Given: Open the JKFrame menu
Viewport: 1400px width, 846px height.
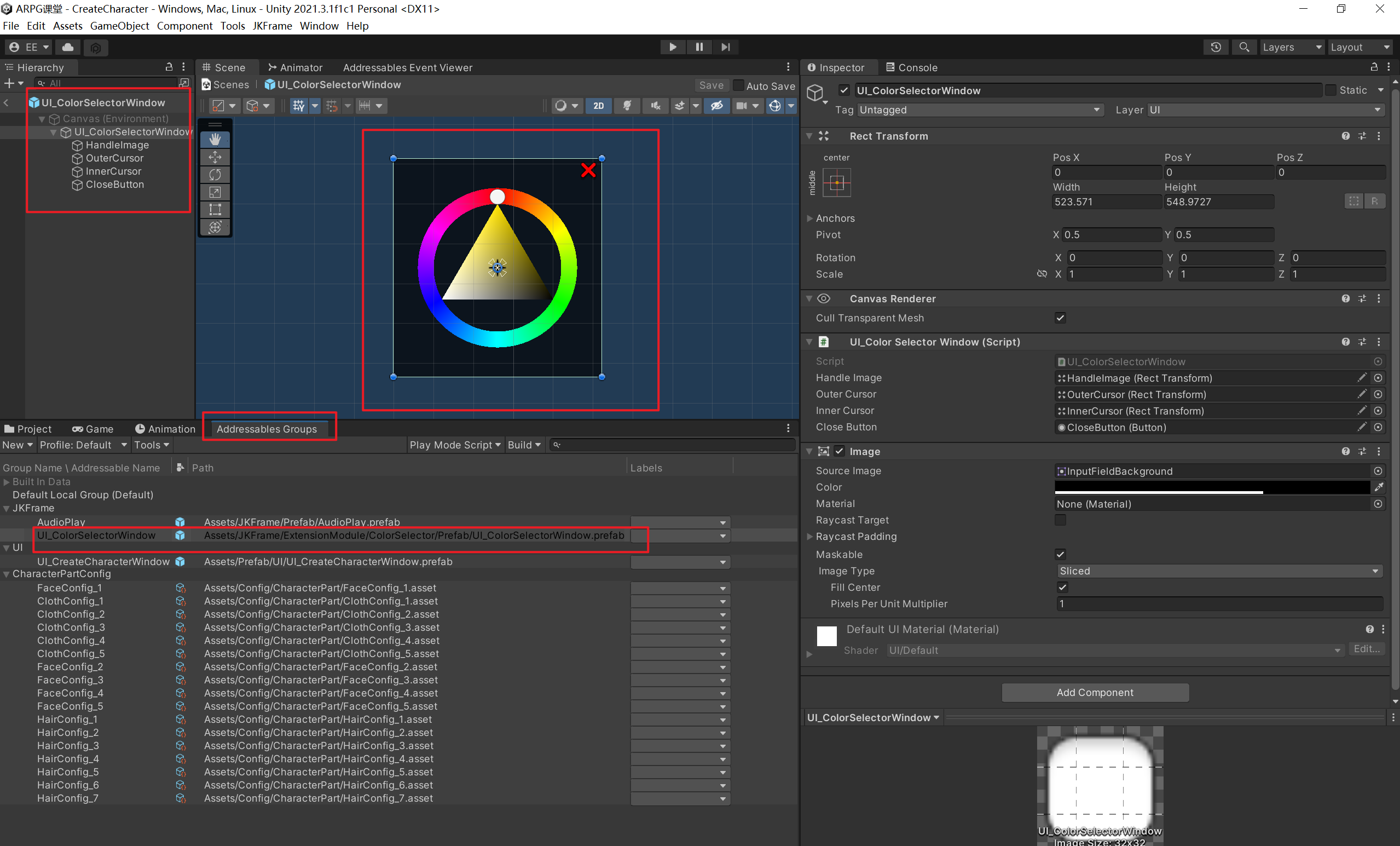Looking at the screenshot, I should point(271,26).
